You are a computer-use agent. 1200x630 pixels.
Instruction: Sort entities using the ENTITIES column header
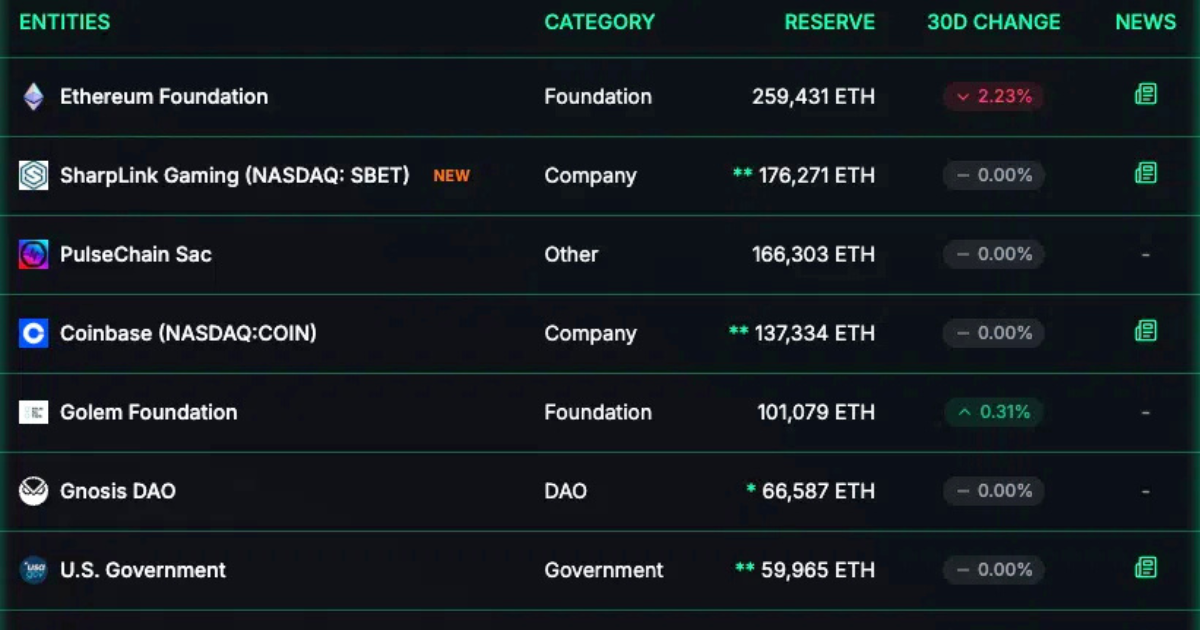pos(64,22)
